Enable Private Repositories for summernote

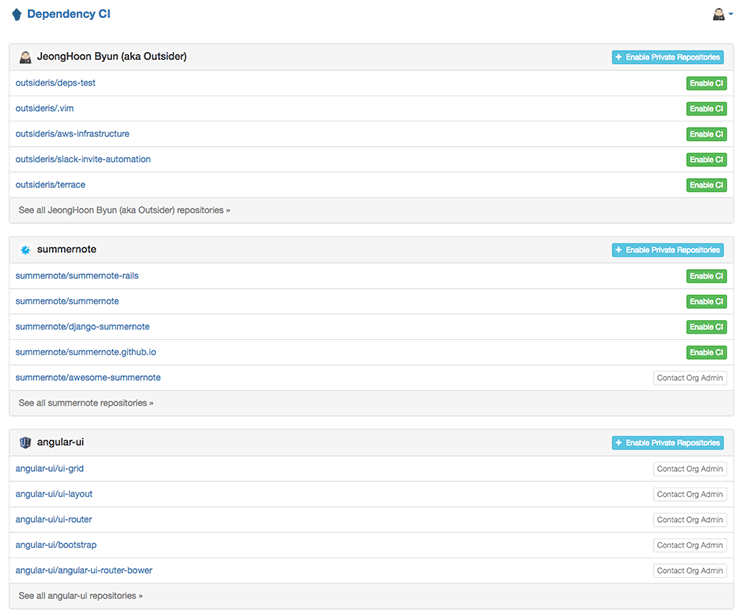click(668, 250)
